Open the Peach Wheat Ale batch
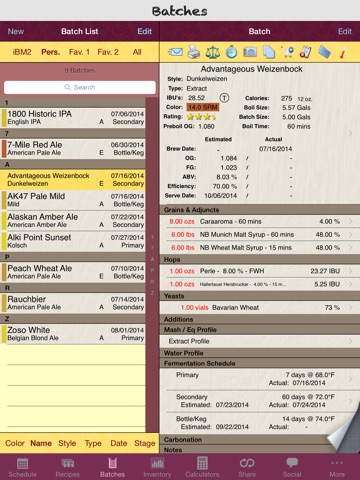The width and height of the screenshot is (360, 480). tap(73, 272)
